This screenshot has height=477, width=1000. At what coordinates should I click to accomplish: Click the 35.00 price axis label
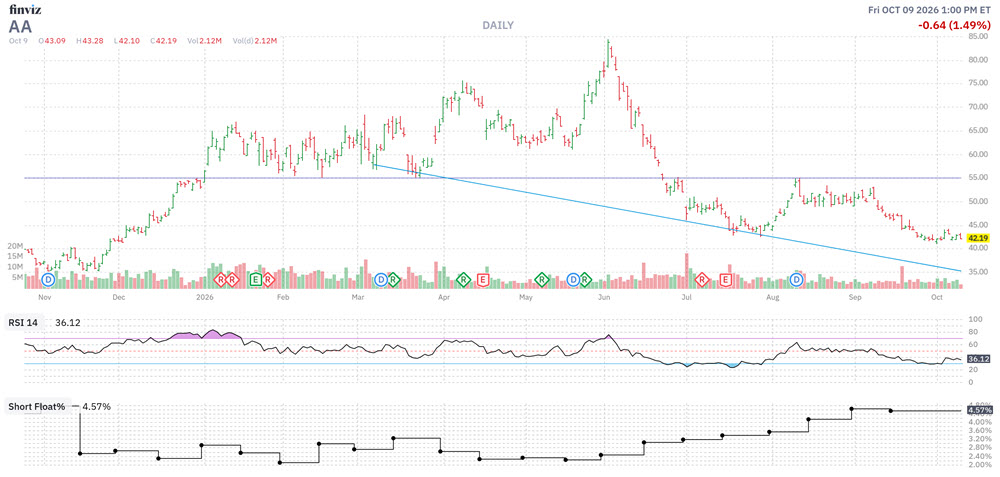978,272
